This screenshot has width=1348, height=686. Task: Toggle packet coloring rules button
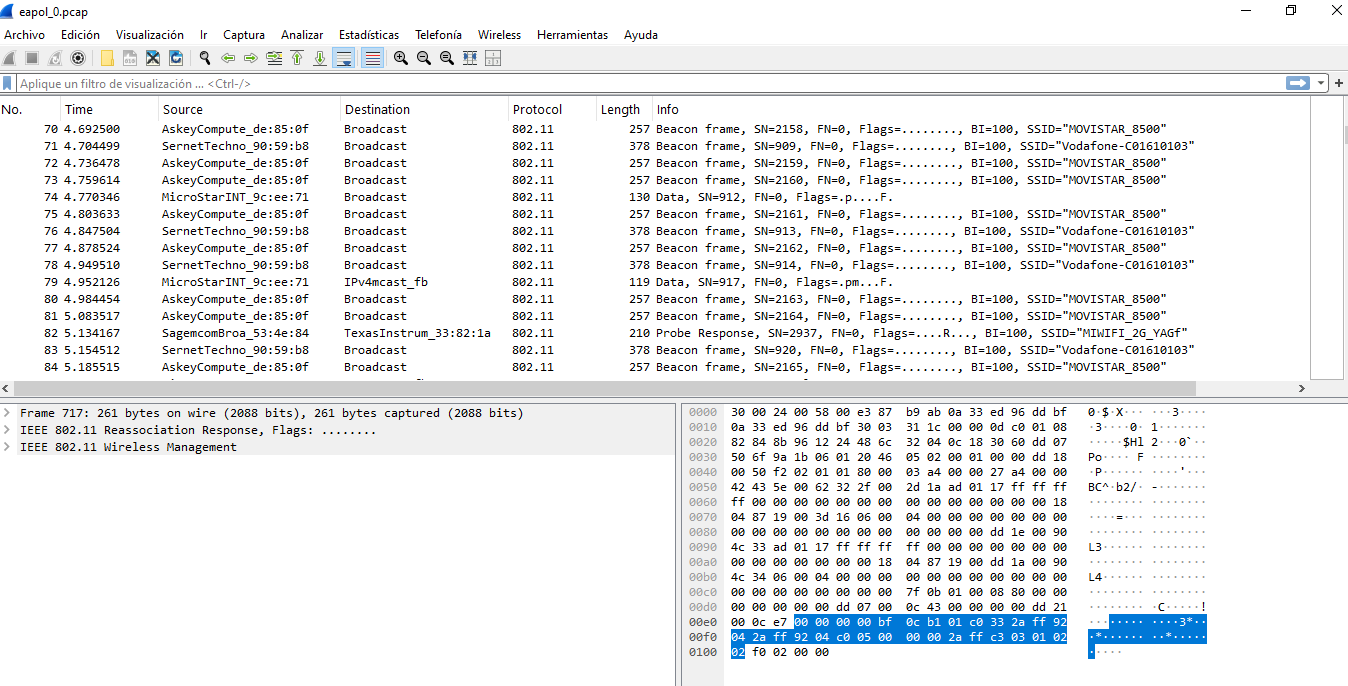(x=372, y=58)
